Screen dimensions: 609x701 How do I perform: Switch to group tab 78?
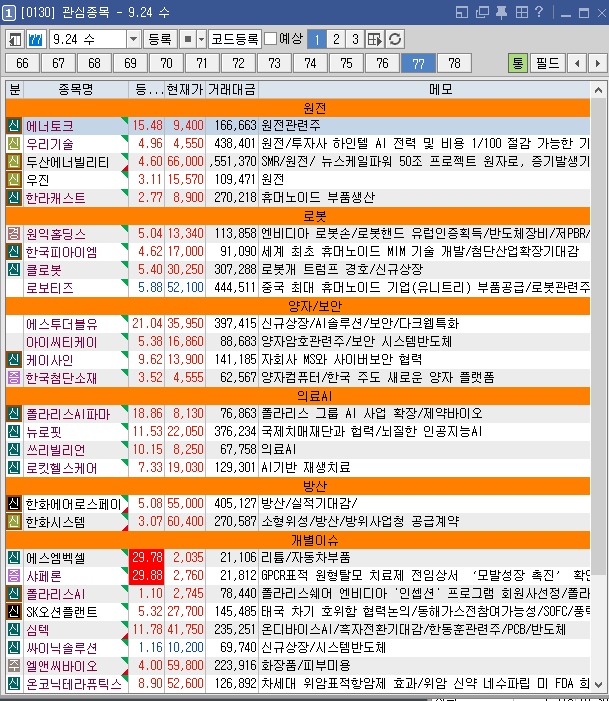(x=455, y=63)
